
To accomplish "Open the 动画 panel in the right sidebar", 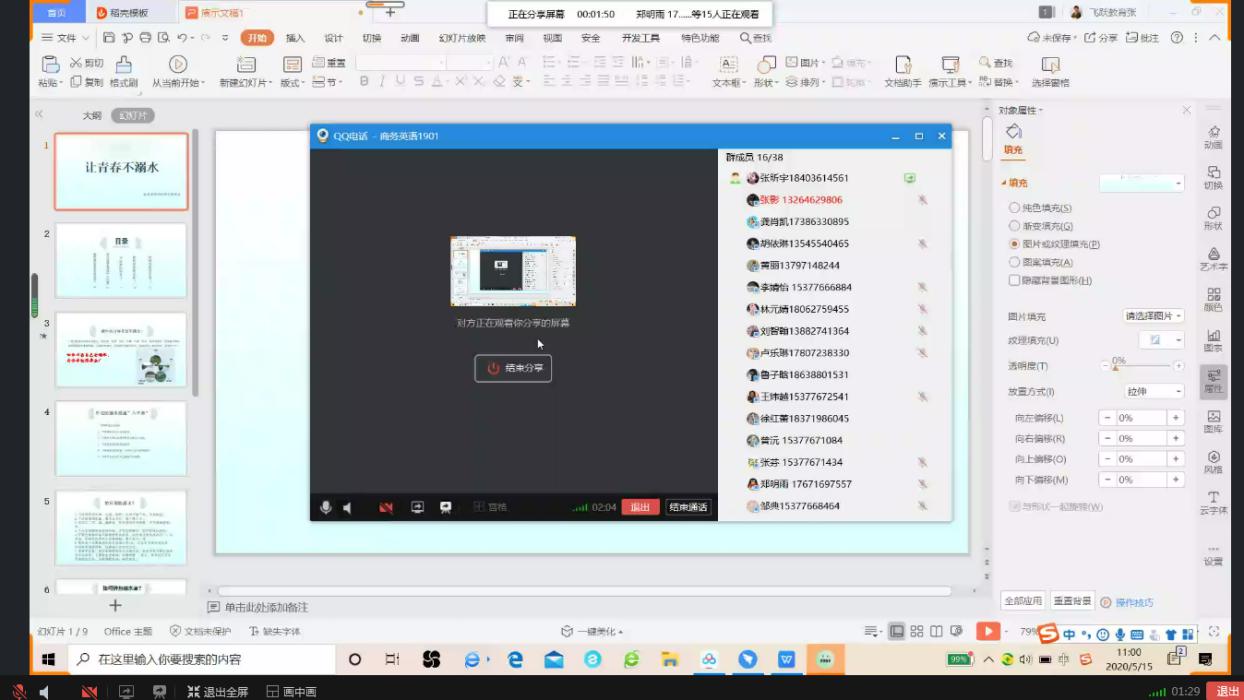I will point(1213,137).
